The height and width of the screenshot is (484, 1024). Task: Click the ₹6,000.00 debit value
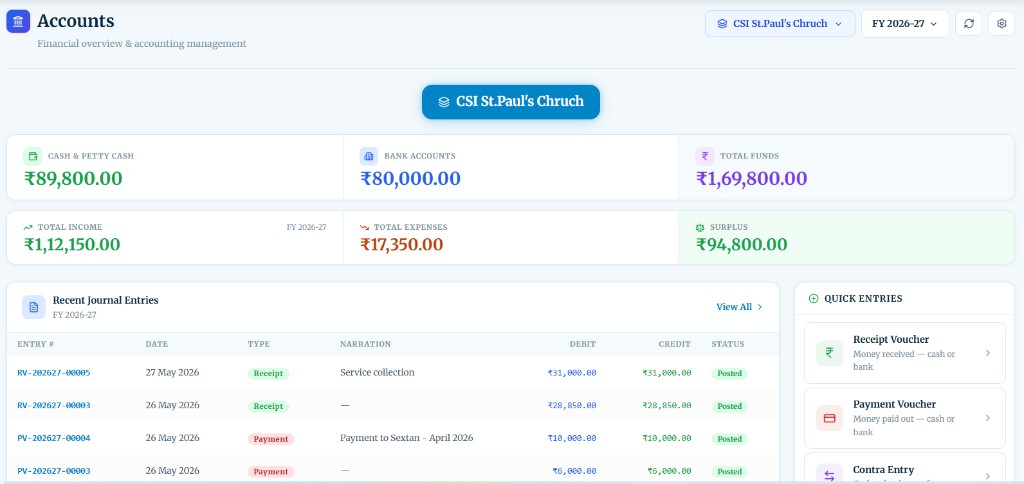(574, 471)
